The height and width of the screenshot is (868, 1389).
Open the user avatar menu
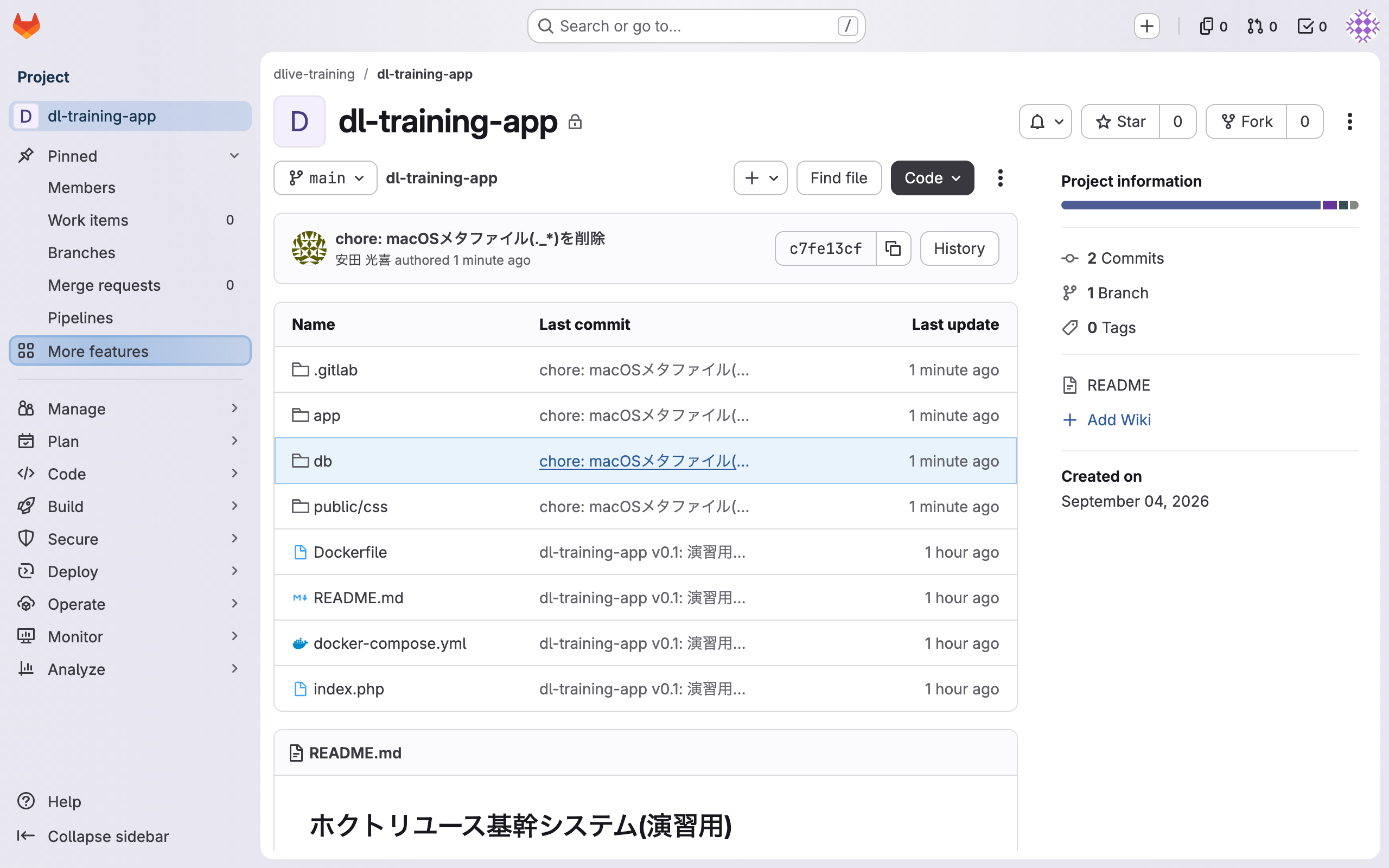(1362, 26)
